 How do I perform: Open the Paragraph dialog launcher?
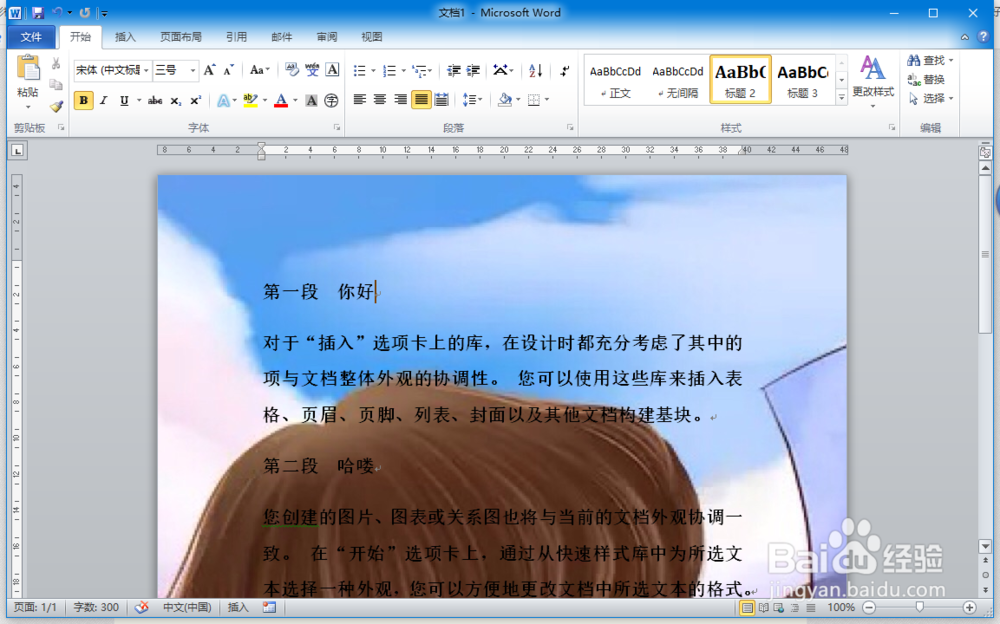point(570,128)
